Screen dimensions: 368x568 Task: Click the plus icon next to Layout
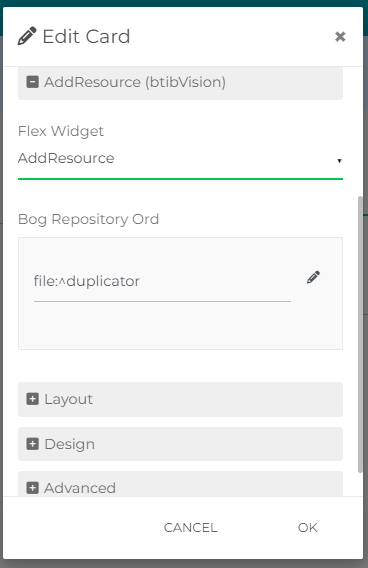point(33,399)
